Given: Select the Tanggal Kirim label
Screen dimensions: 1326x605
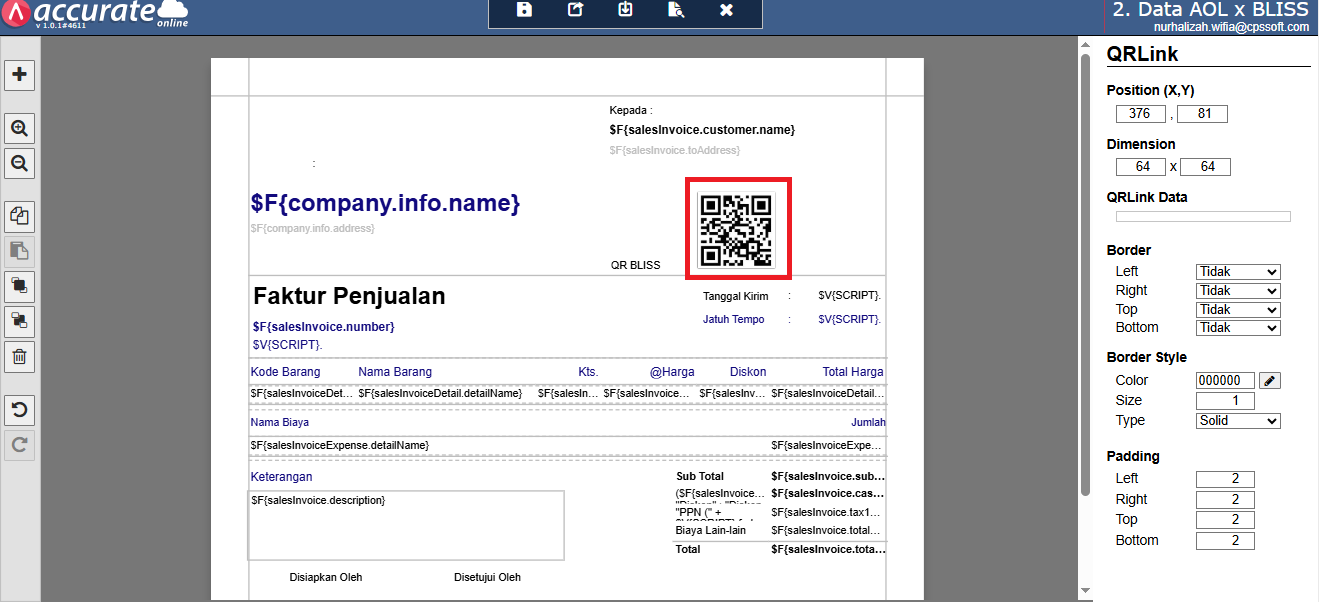Looking at the screenshot, I should click(x=736, y=296).
